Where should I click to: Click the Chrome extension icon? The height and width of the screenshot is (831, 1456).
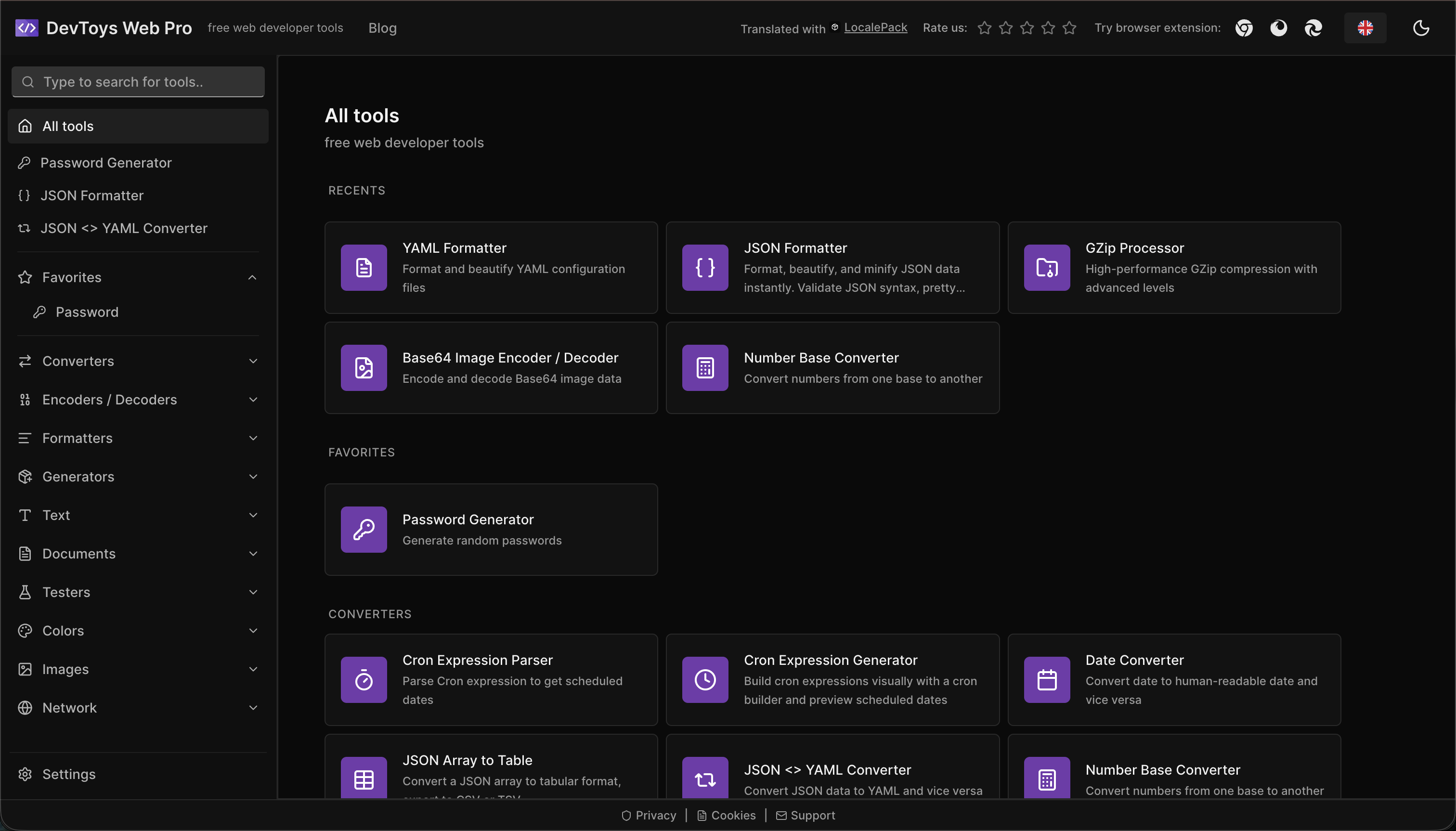click(x=1244, y=28)
